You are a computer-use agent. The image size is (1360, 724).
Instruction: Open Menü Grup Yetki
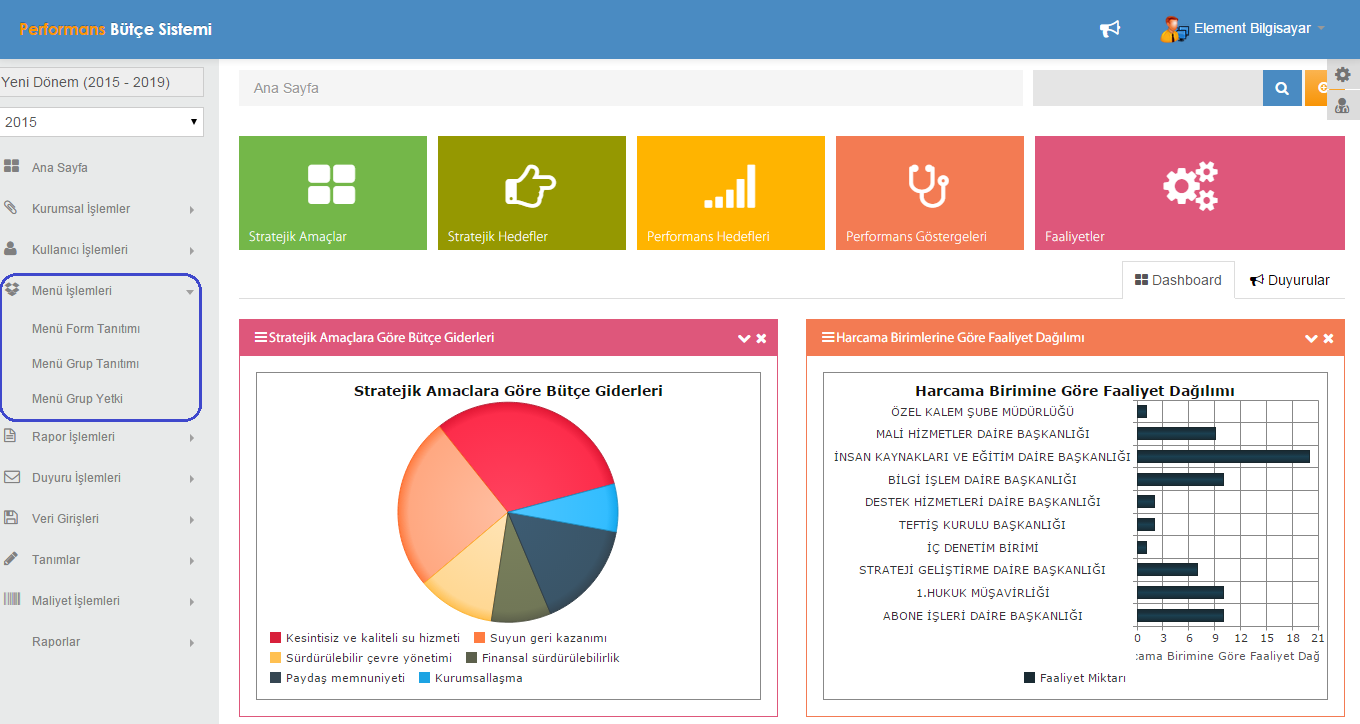click(x=77, y=398)
